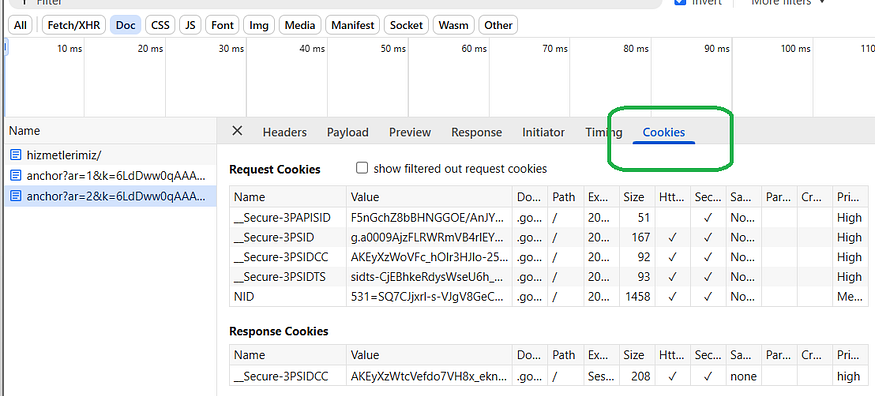Viewport: 875px width, 396px height.
Task: Sort Request Cookies by Value column
Action: (429, 197)
